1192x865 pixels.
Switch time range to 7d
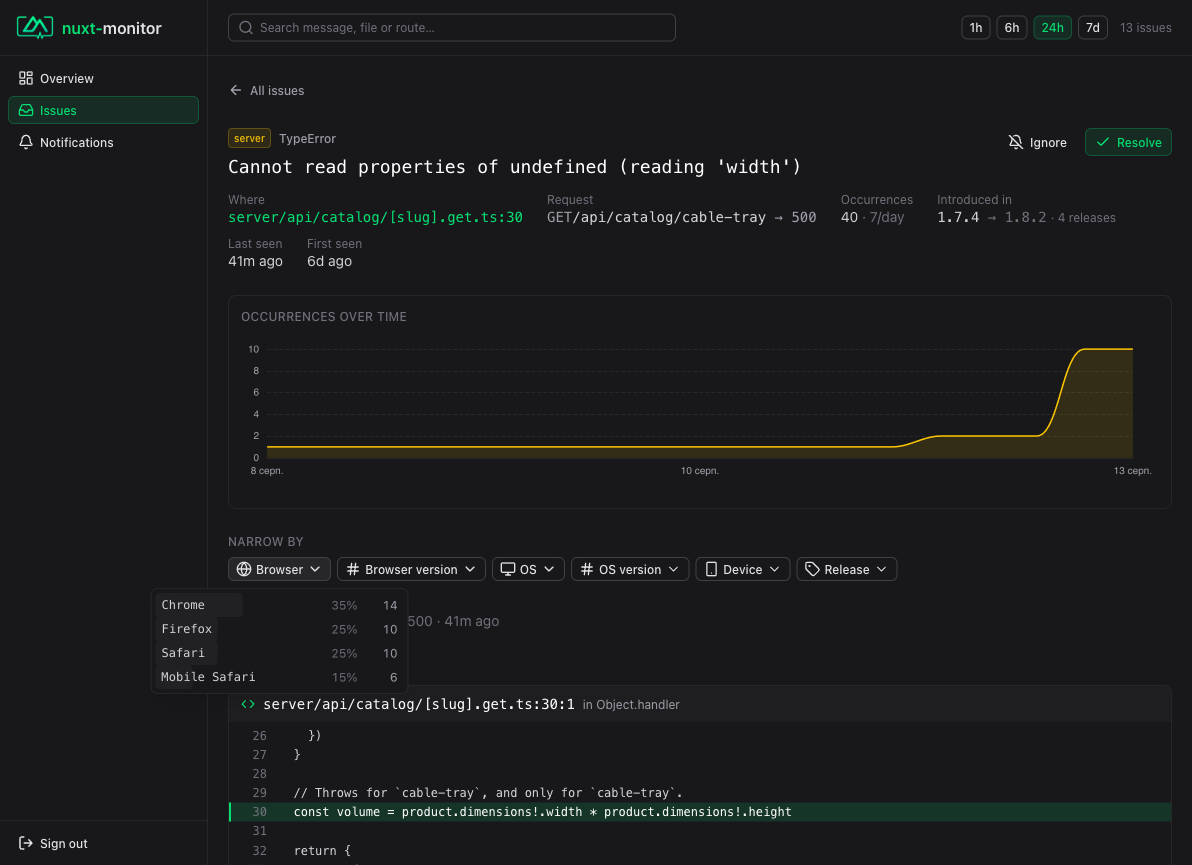(x=1092, y=27)
